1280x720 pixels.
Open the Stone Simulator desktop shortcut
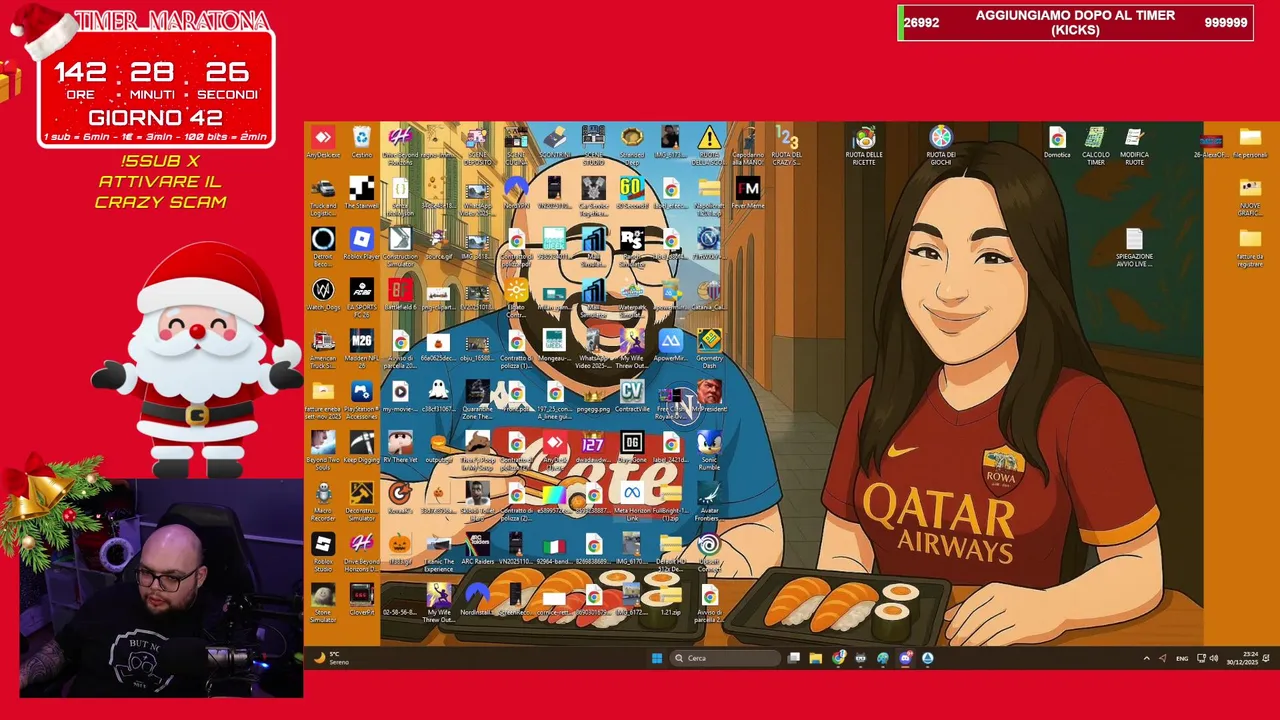point(322,604)
